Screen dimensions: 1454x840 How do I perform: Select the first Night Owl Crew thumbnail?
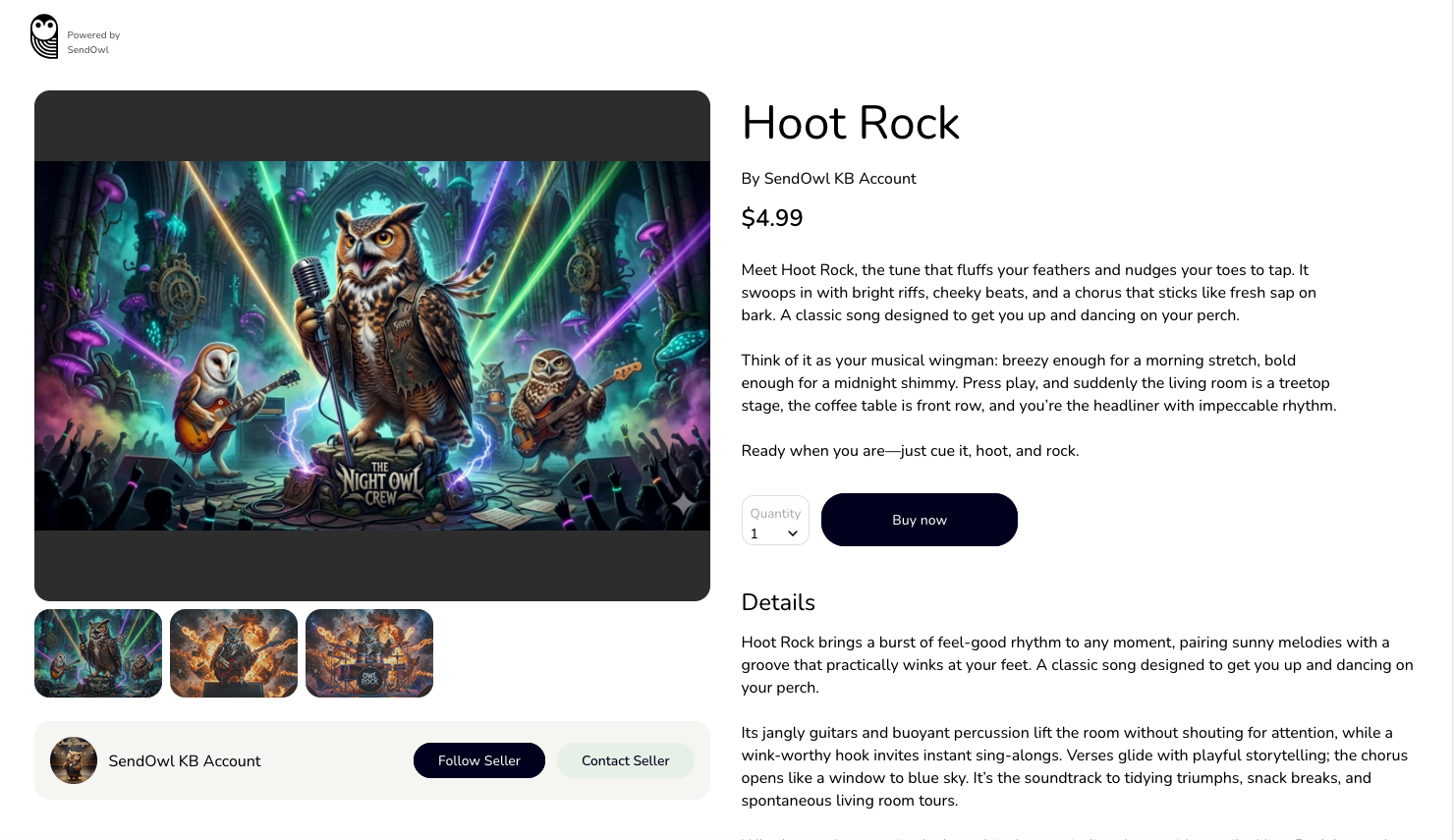tap(98, 653)
